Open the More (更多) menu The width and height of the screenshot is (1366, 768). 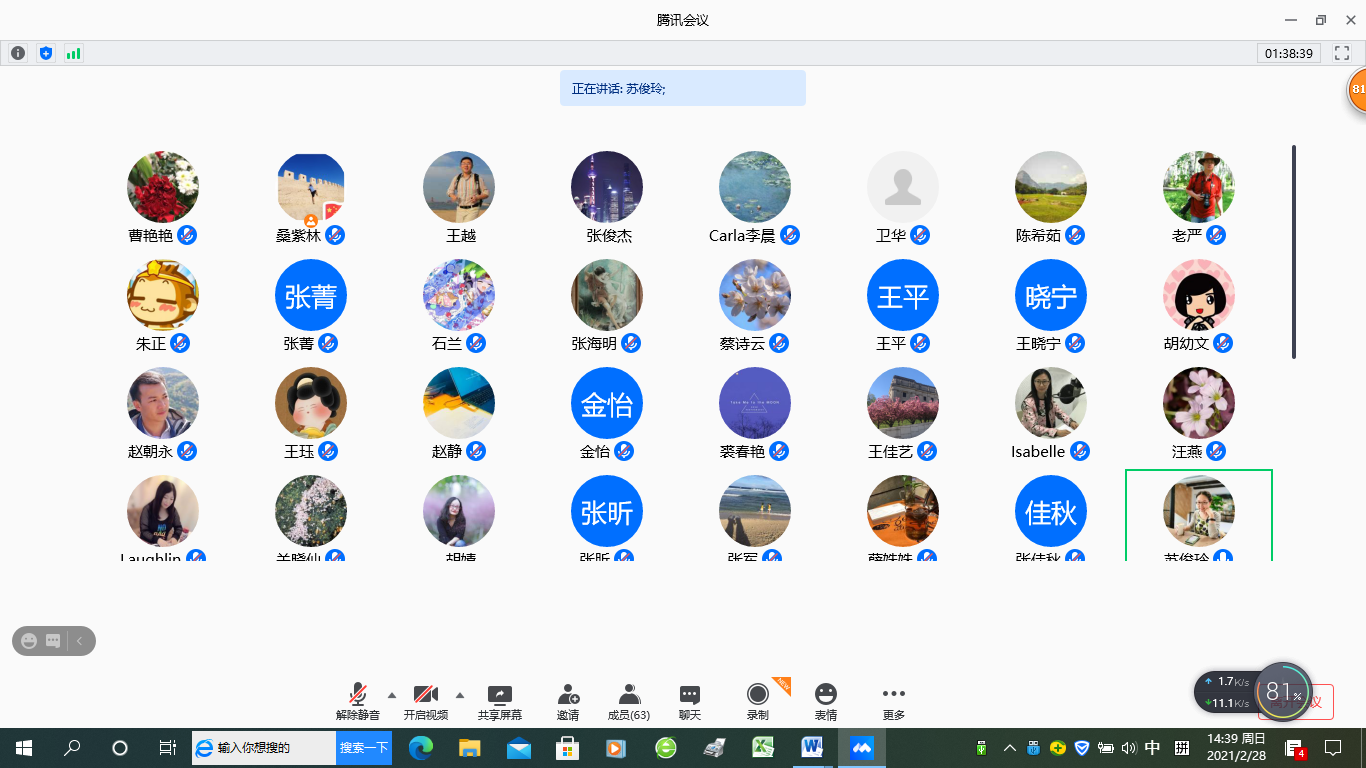tap(893, 696)
